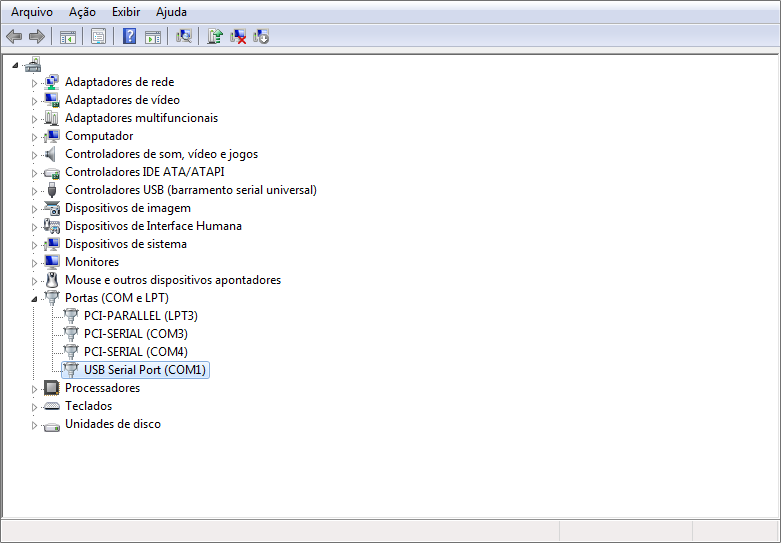Select USB Serial Port (COM1) device
The image size is (781, 543).
146,370
